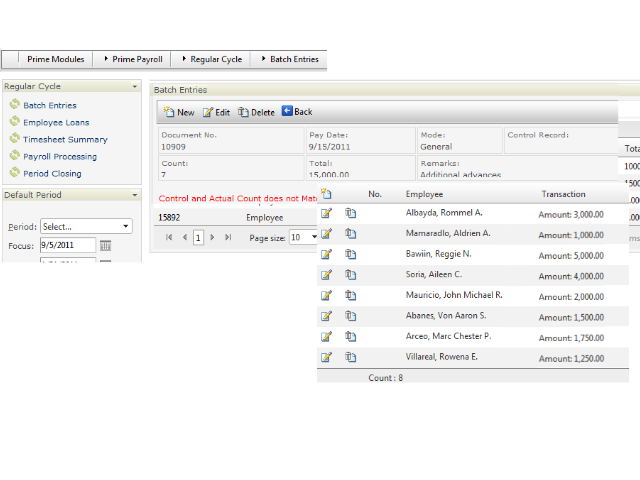Click the Edit toolbar button
The image size is (640, 480).
tap(216, 112)
